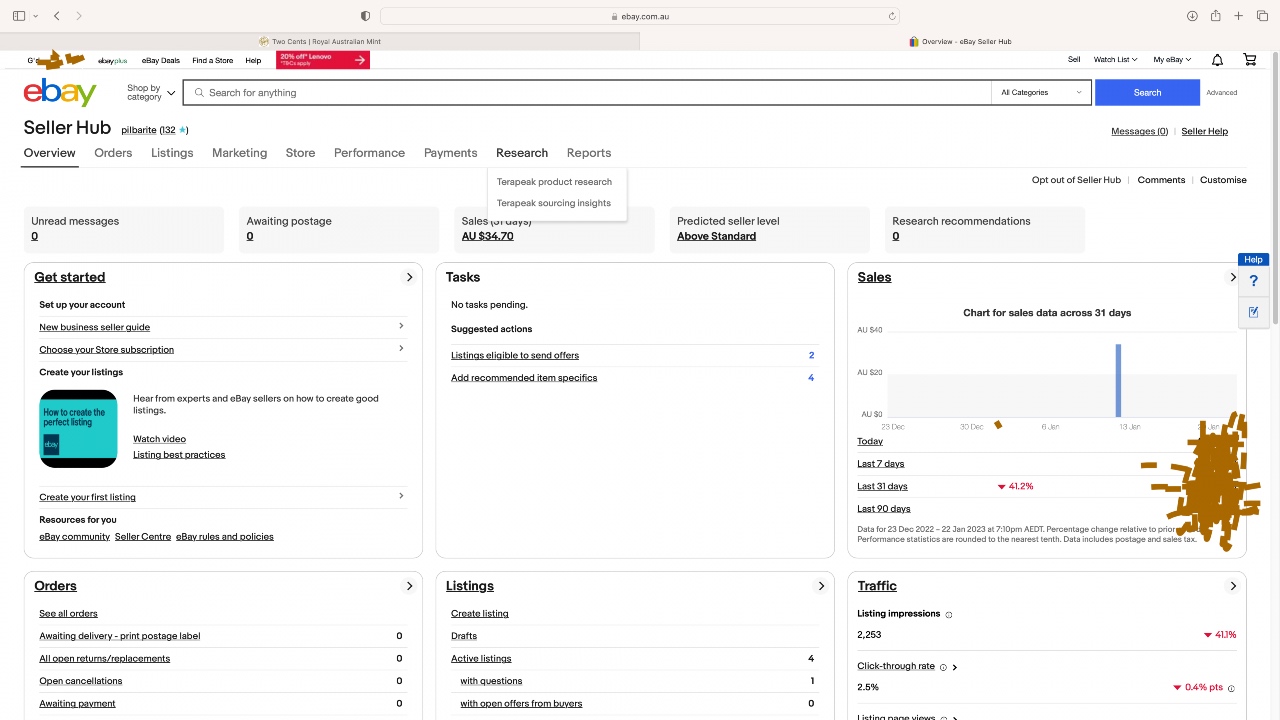The width and height of the screenshot is (1280, 720).
Task: Open Get started panel arrow
Action: pyautogui.click(x=409, y=277)
